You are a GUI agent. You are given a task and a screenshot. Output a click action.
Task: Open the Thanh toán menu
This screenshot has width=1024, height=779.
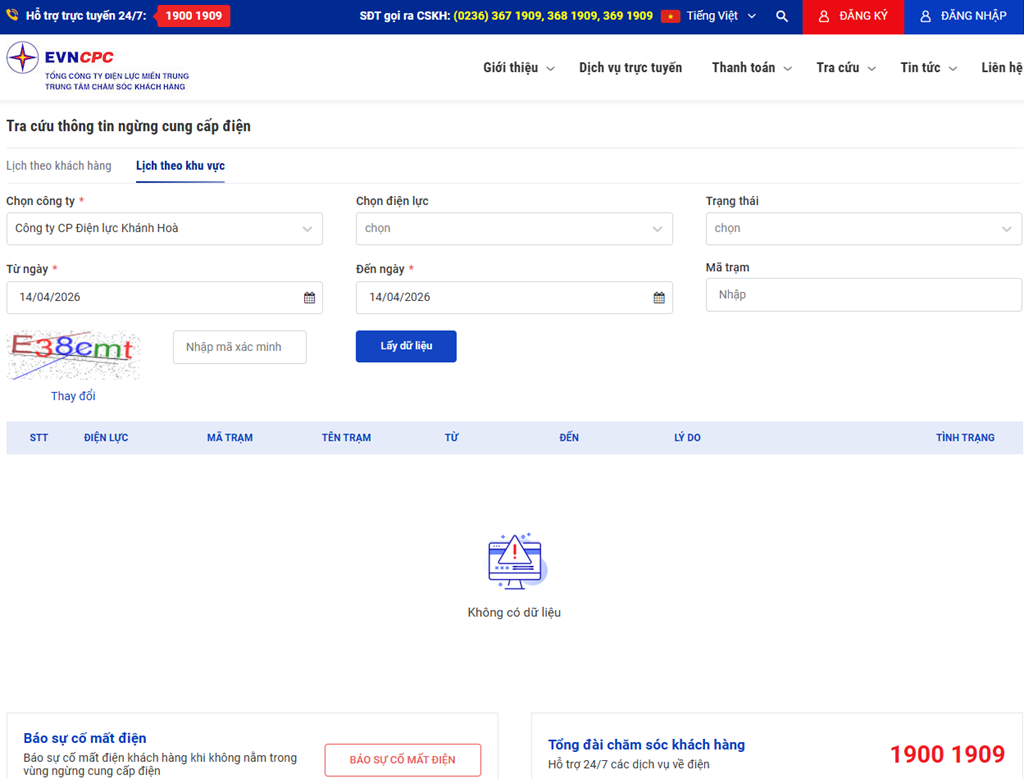751,68
